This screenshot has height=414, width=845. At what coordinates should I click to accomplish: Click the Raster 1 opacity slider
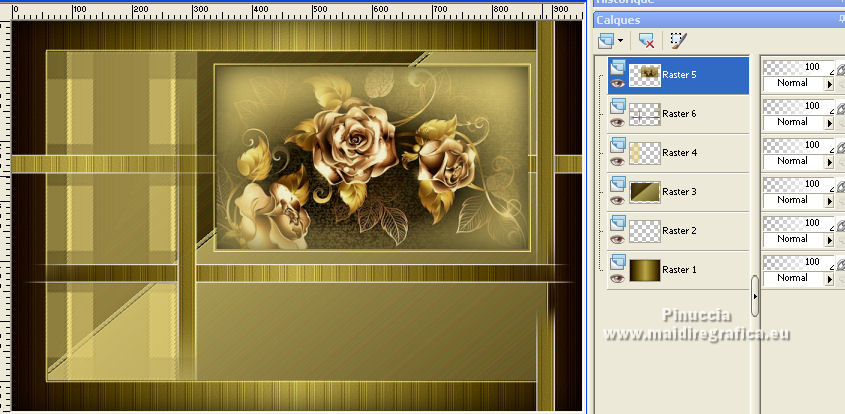coord(799,262)
